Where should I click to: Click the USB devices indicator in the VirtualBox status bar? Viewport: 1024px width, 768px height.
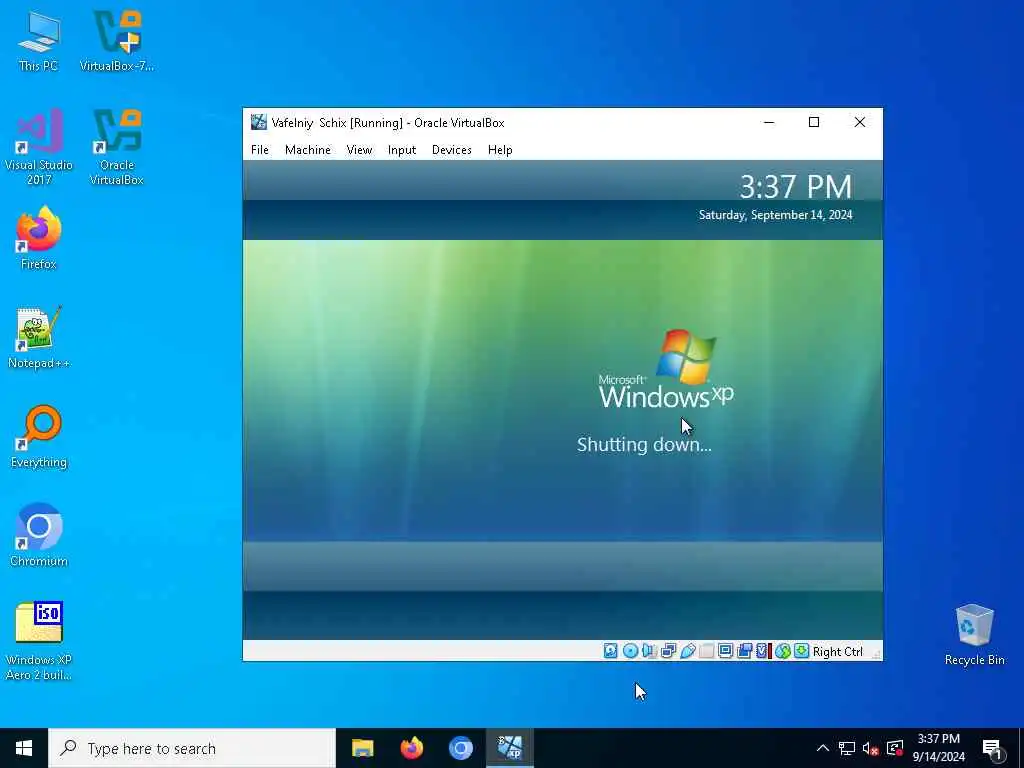[687, 651]
